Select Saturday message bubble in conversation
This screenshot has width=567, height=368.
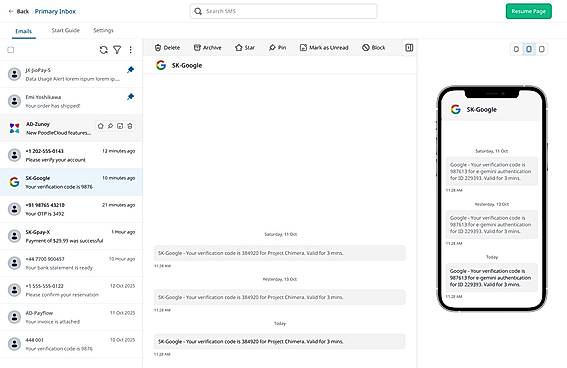click(280, 253)
